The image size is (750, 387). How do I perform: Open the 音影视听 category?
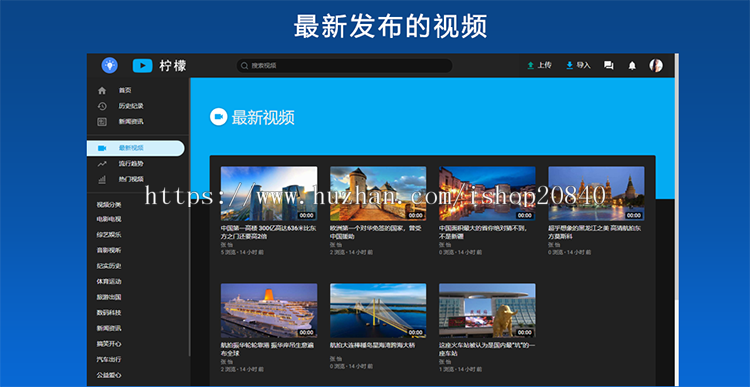[109, 250]
